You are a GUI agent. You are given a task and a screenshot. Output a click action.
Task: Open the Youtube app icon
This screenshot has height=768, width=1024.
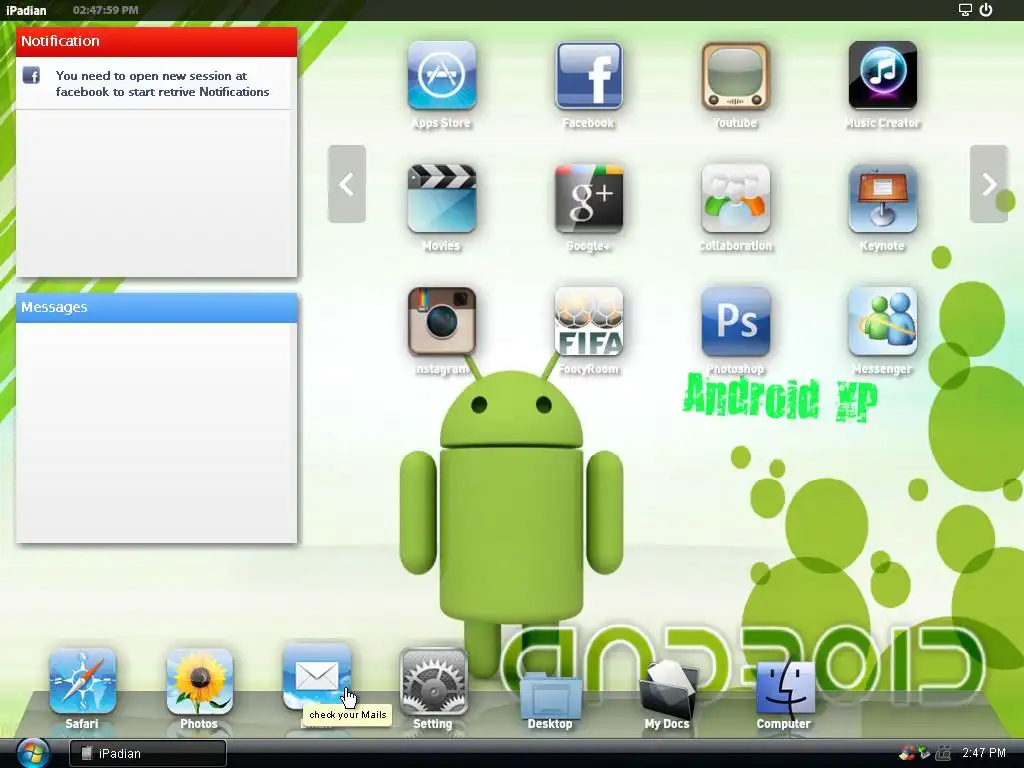[735, 75]
